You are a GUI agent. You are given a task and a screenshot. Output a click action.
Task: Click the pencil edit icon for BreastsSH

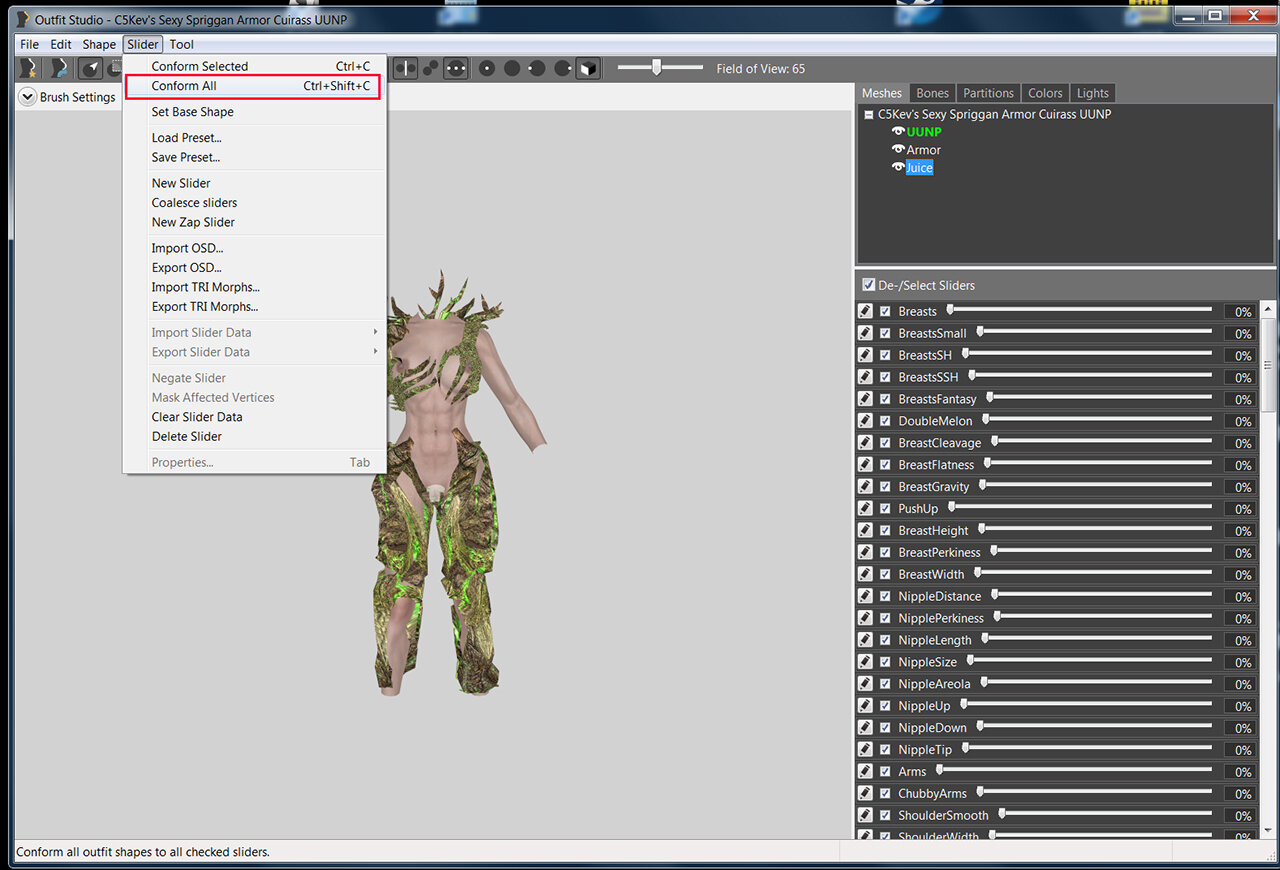click(866, 355)
